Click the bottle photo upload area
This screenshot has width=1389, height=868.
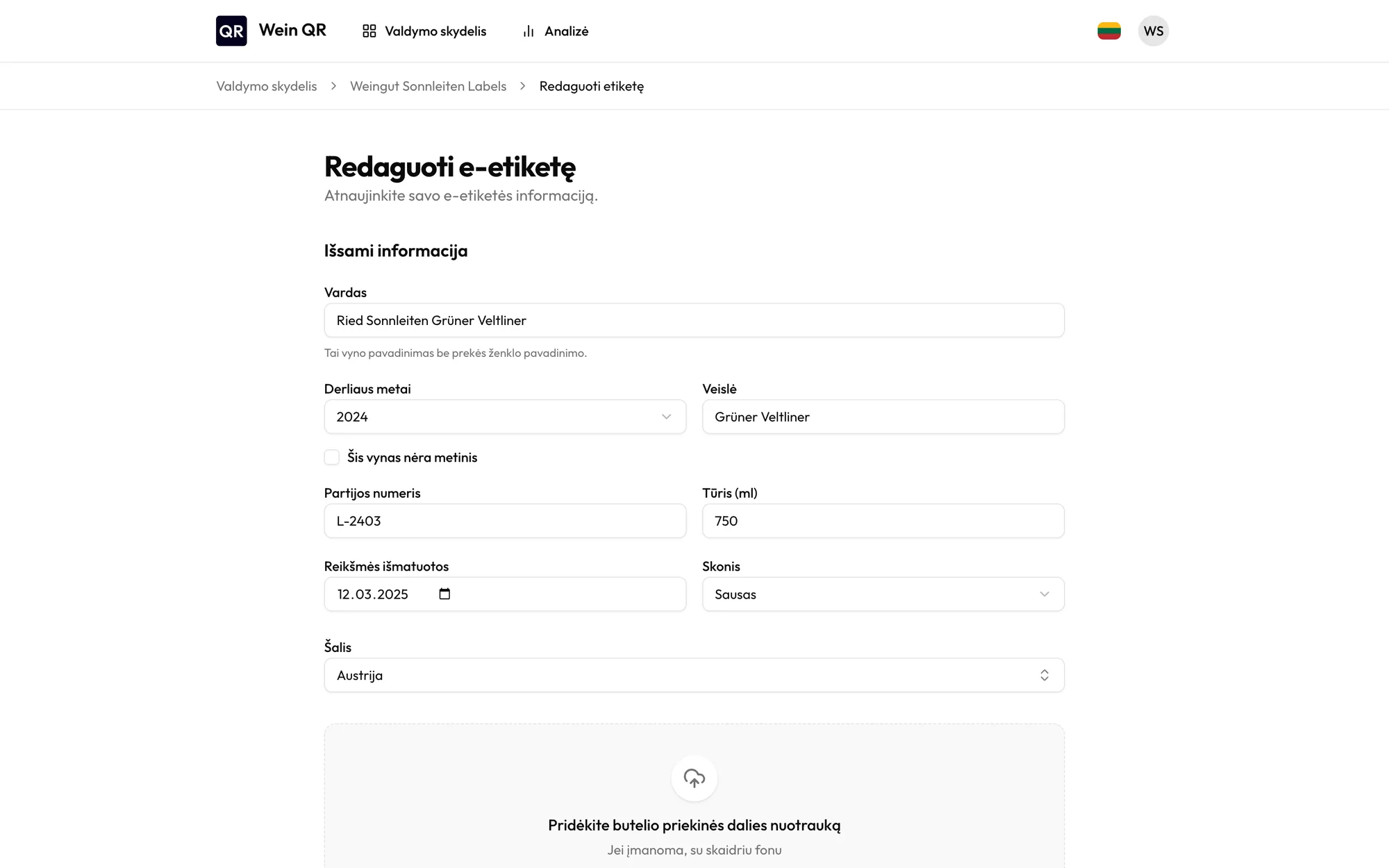[x=694, y=796]
